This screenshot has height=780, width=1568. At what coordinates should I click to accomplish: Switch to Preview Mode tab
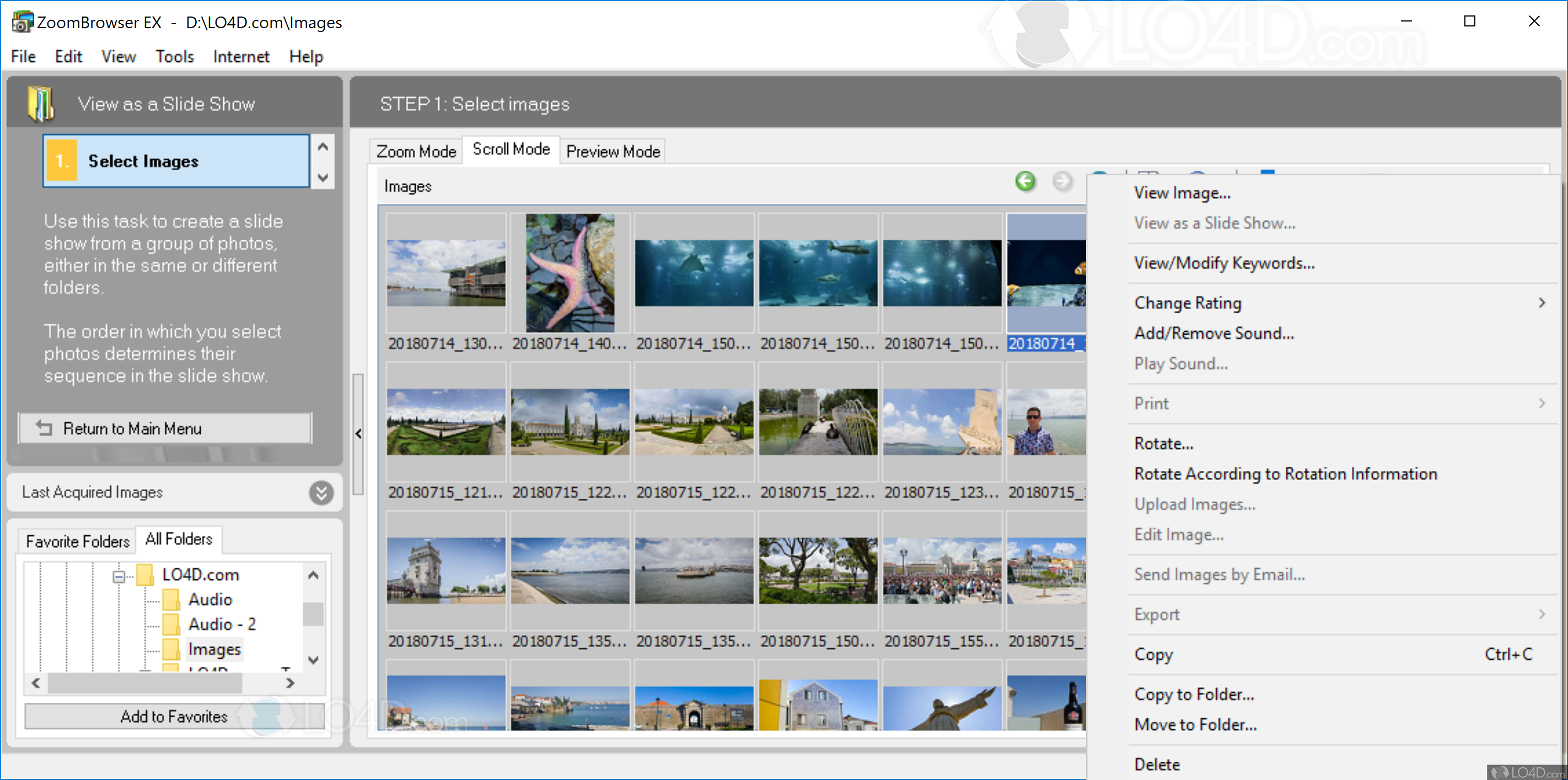(x=613, y=152)
